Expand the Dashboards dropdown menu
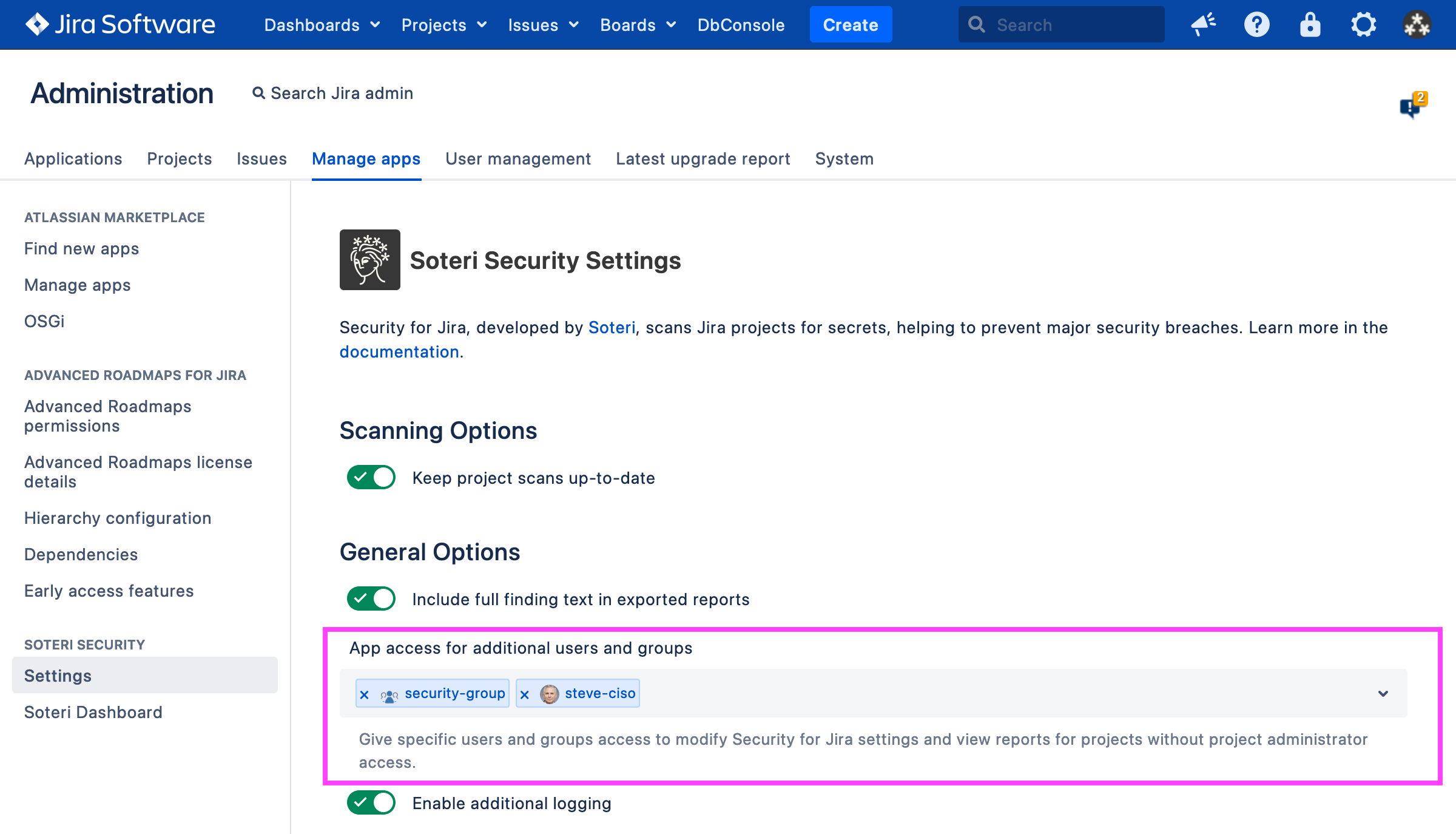Screen dimensions: 1456x834 pyautogui.click(x=322, y=25)
